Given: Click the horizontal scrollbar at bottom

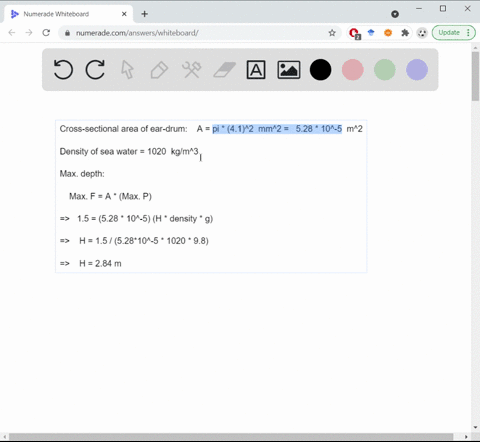Looking at the screenshot, I should (x=231, y=437).
